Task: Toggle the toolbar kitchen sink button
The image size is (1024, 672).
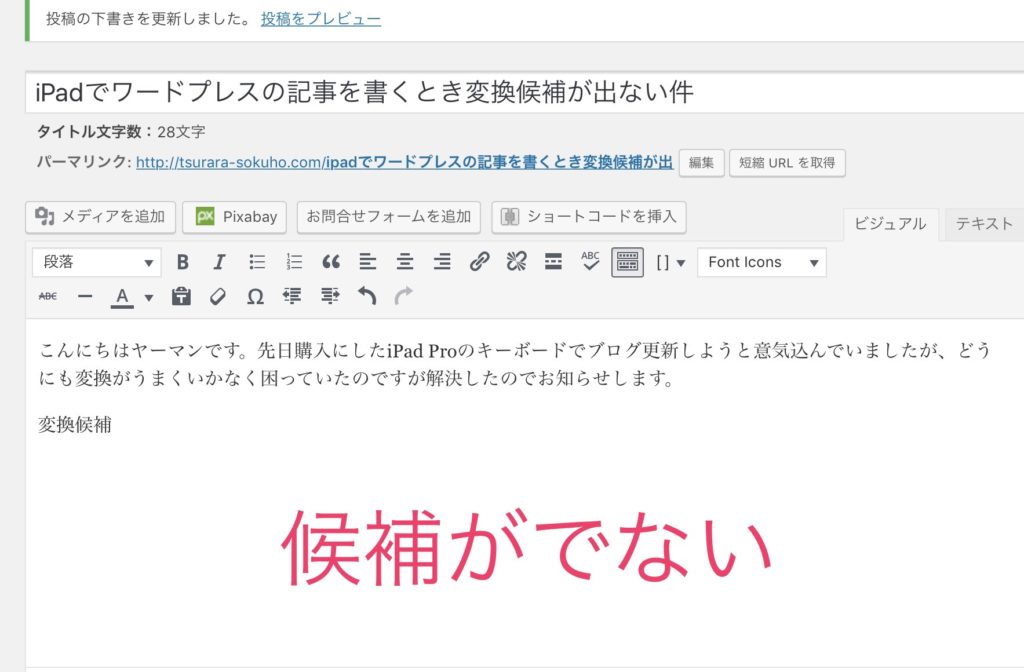Action: pos(627,262)
